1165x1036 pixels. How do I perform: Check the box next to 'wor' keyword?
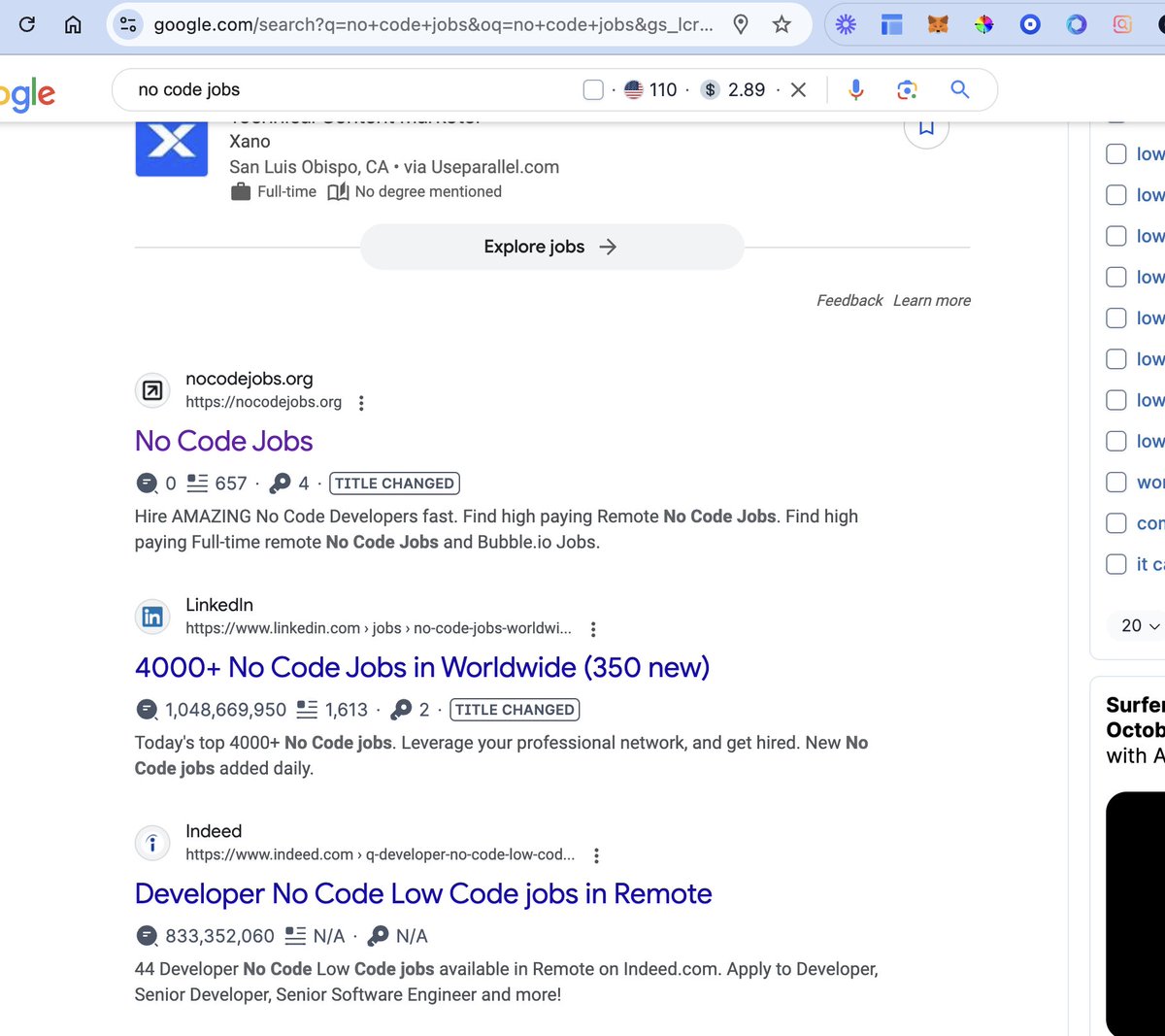[1116, 482]
